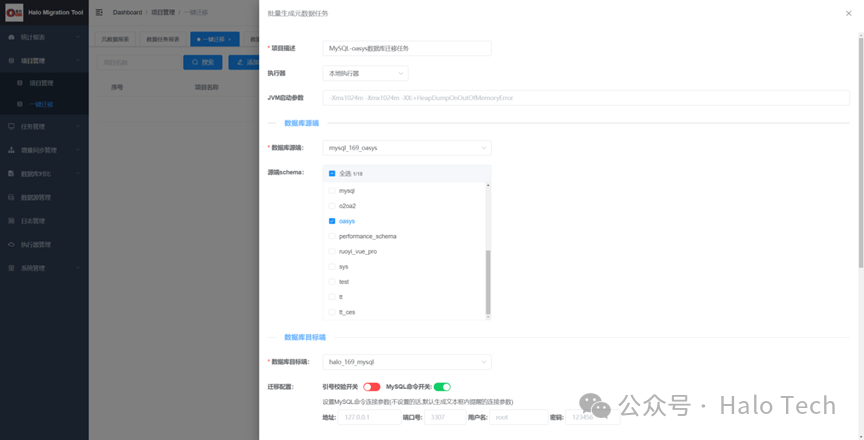Switch to the 数据任务报表 tab

(x=163, y=39)
